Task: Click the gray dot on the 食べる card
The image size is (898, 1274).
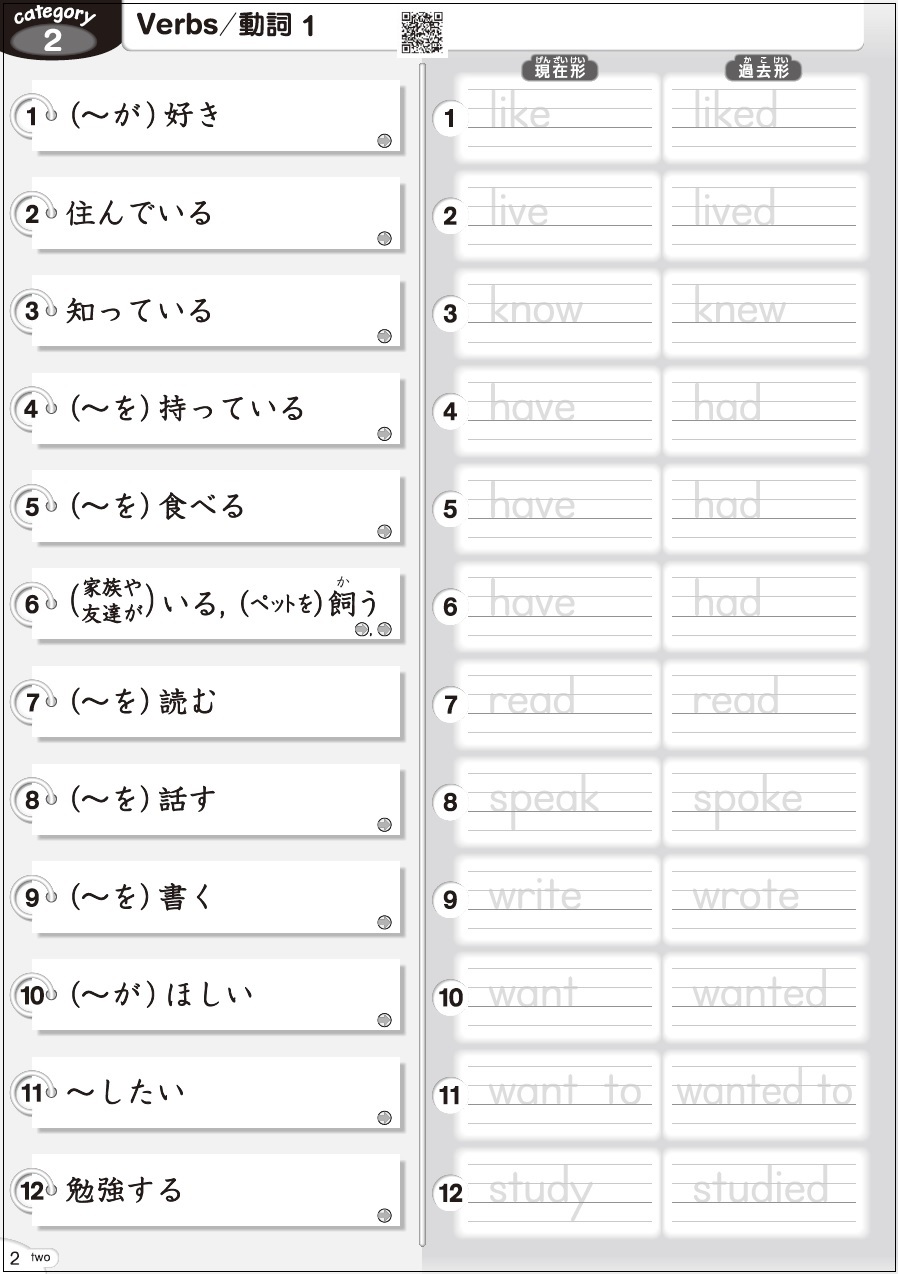Action: tap(384, 532)
